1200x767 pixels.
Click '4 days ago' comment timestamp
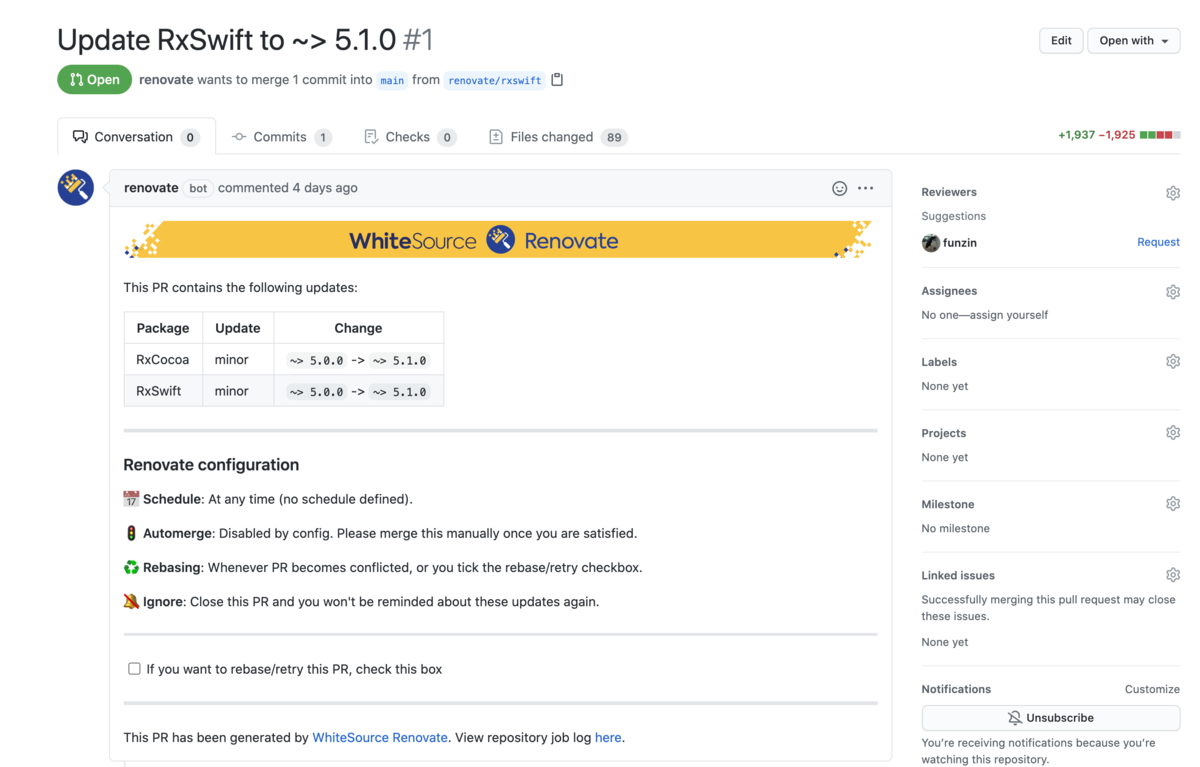click(x=324, y=188)
